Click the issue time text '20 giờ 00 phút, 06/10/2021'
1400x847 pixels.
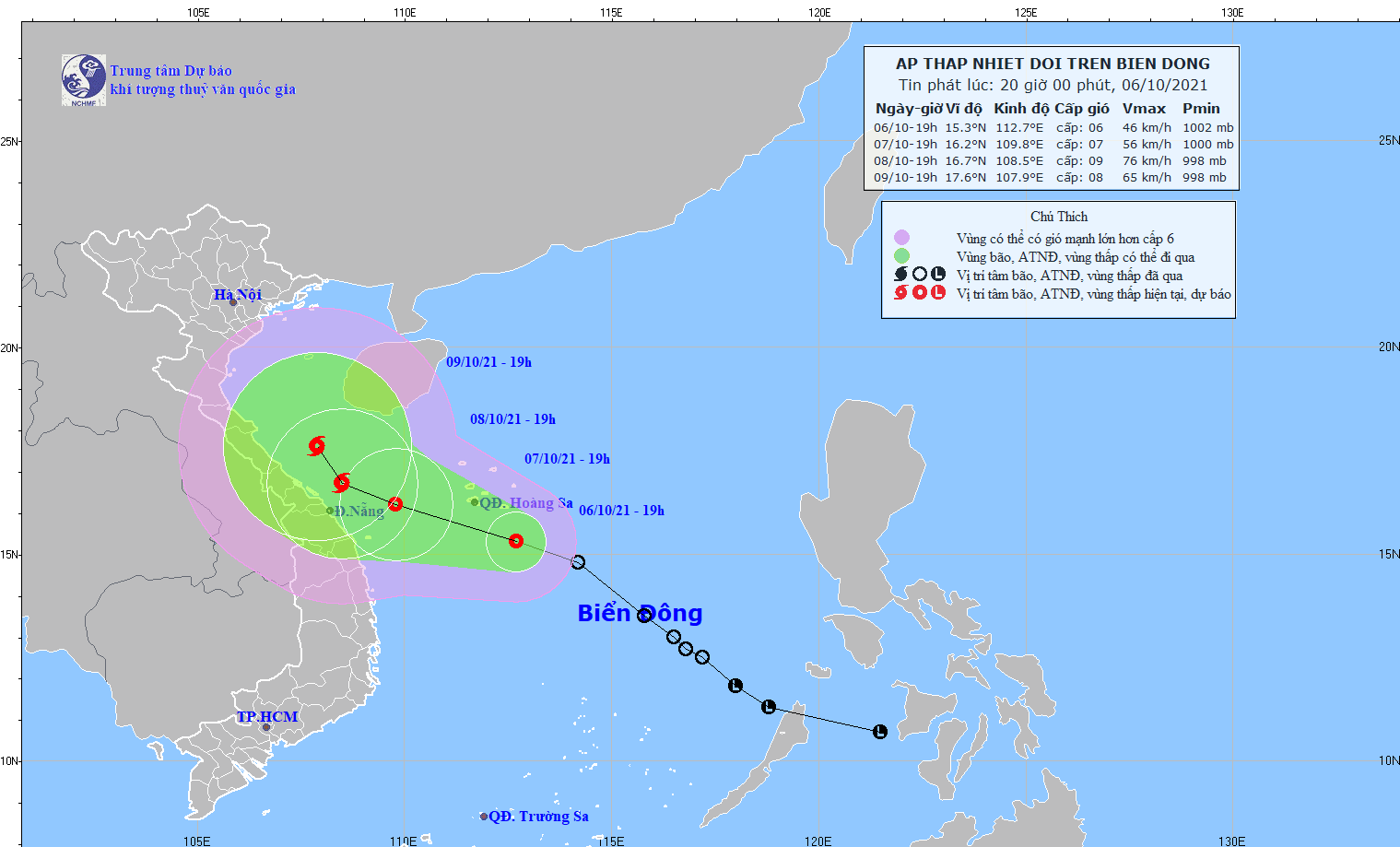coord(1103,85)
